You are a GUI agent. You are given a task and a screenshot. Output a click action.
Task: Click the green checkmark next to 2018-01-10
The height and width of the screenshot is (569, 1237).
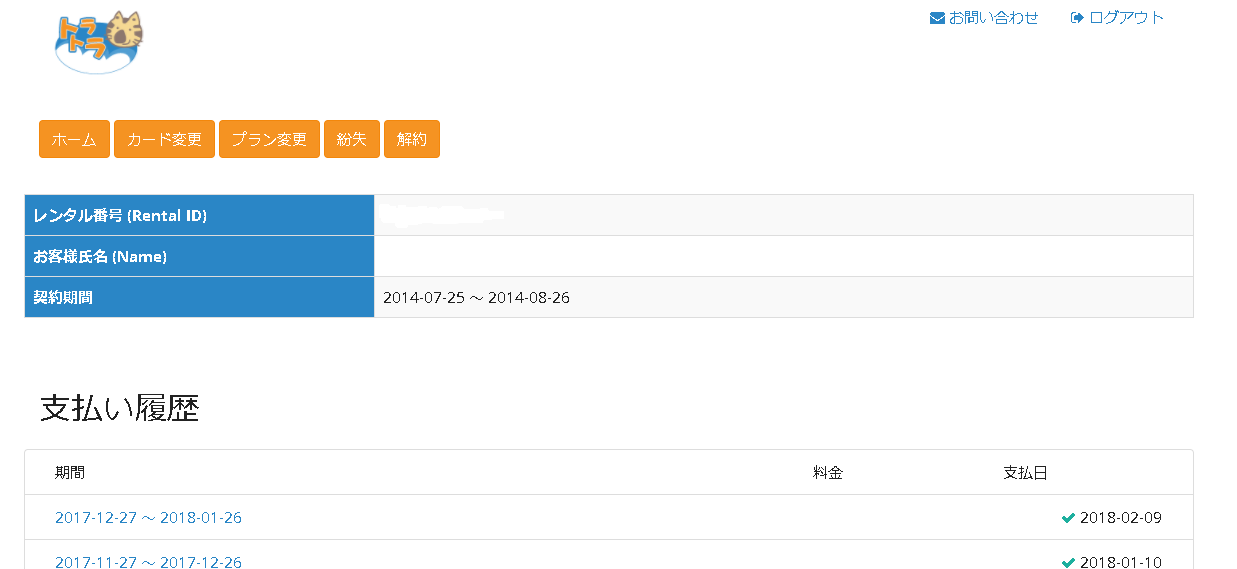pyautogui.click(x=1068, y=563)
